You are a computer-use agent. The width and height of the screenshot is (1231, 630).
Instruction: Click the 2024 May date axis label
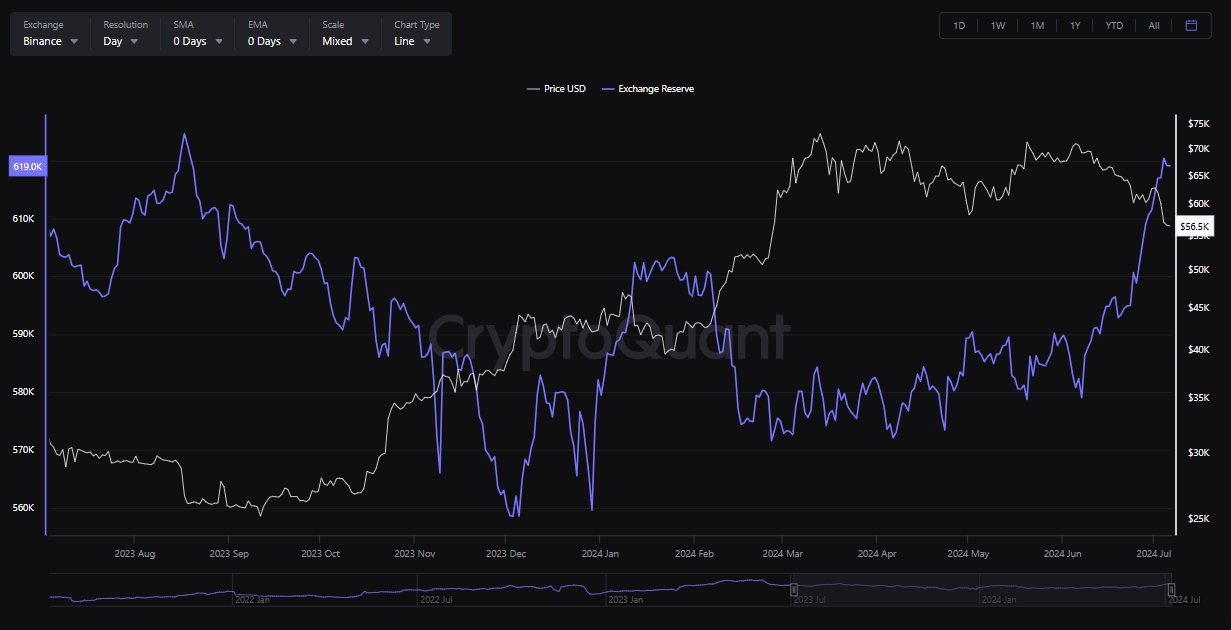pos(968,553)
